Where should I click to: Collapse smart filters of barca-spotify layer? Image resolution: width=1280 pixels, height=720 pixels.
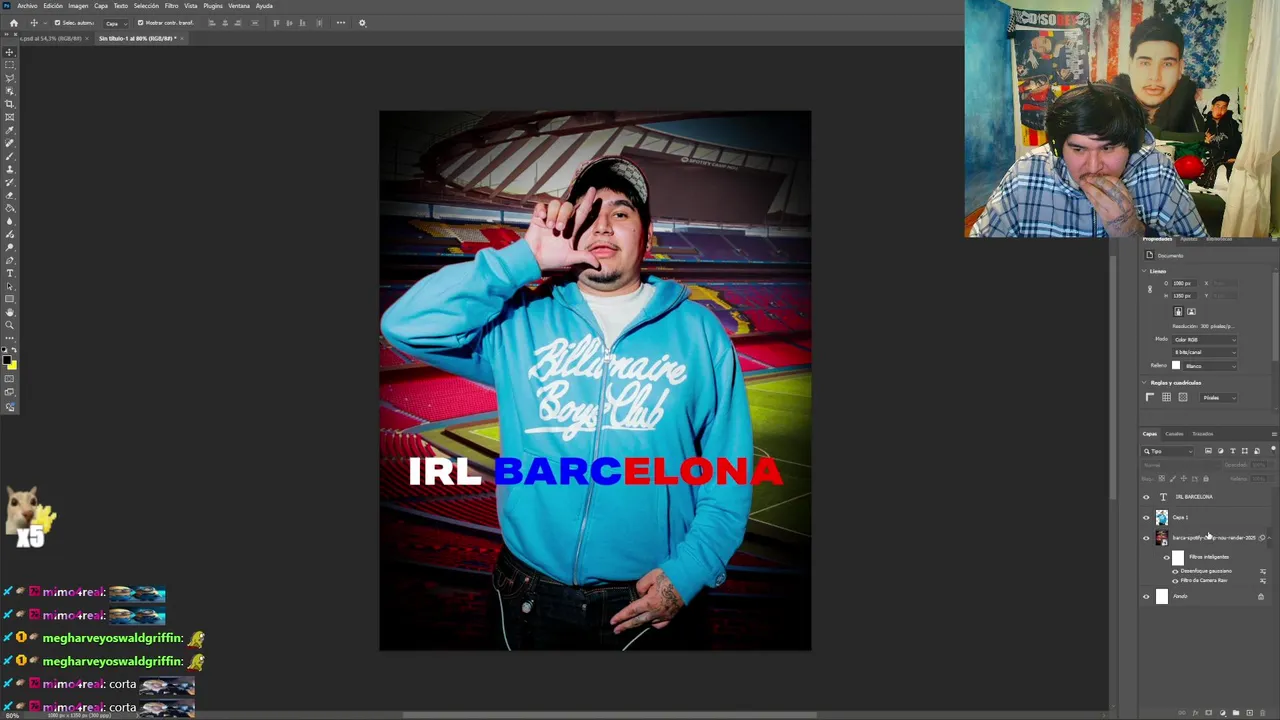coord(1269,538)
